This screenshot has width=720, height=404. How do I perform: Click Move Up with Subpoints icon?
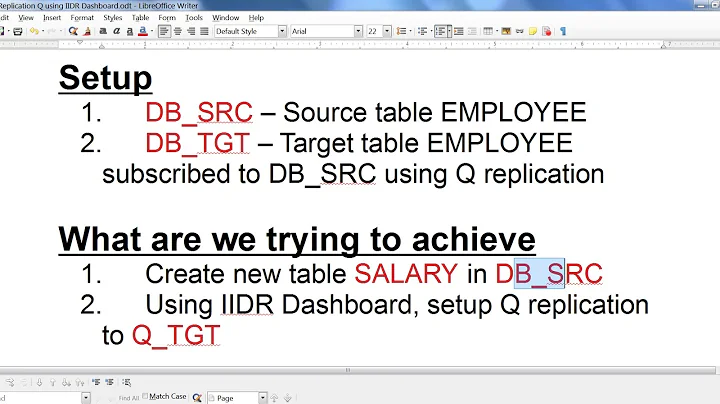tap(80, 382)
